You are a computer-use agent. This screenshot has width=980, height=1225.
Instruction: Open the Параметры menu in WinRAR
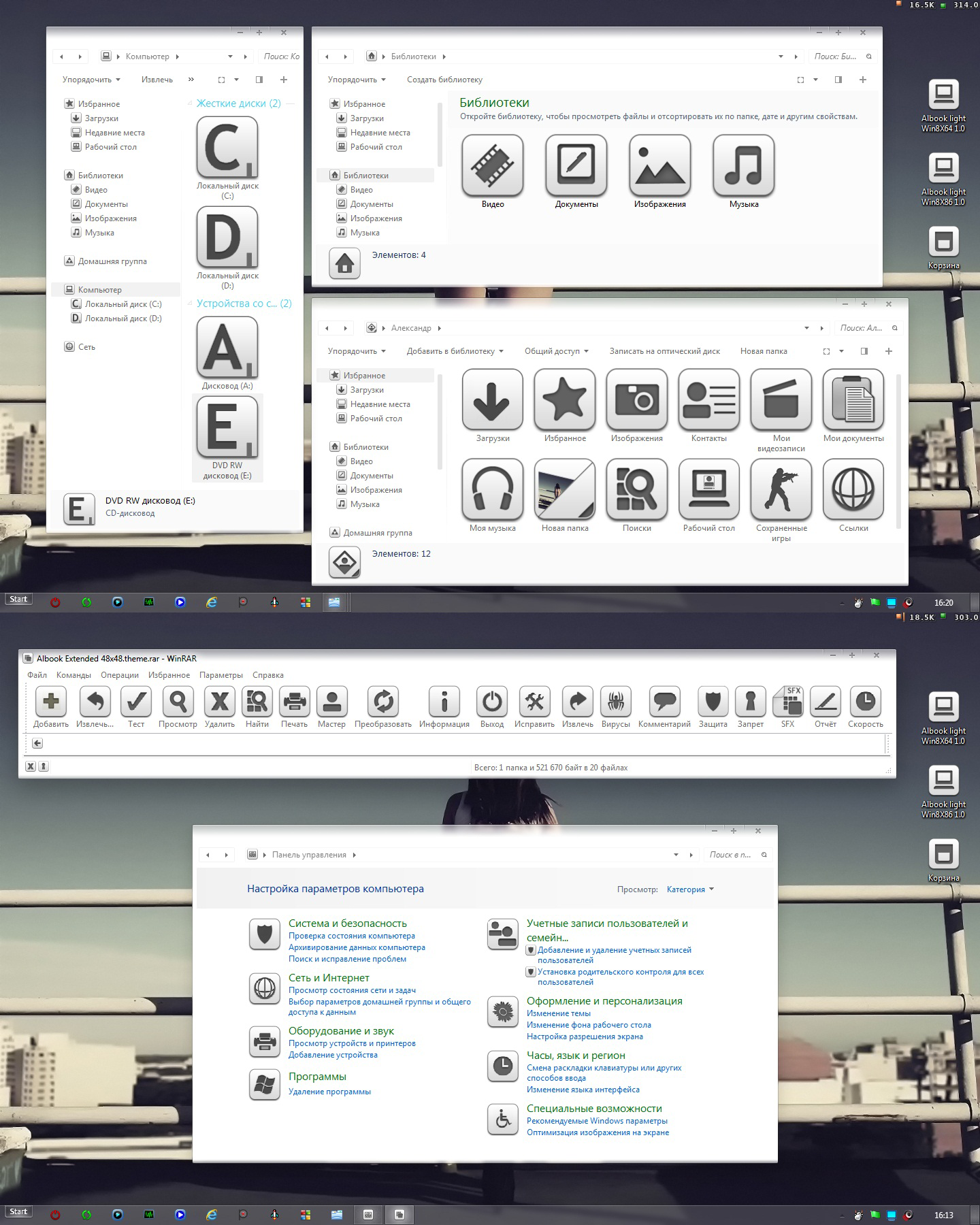tap(220, 675)
